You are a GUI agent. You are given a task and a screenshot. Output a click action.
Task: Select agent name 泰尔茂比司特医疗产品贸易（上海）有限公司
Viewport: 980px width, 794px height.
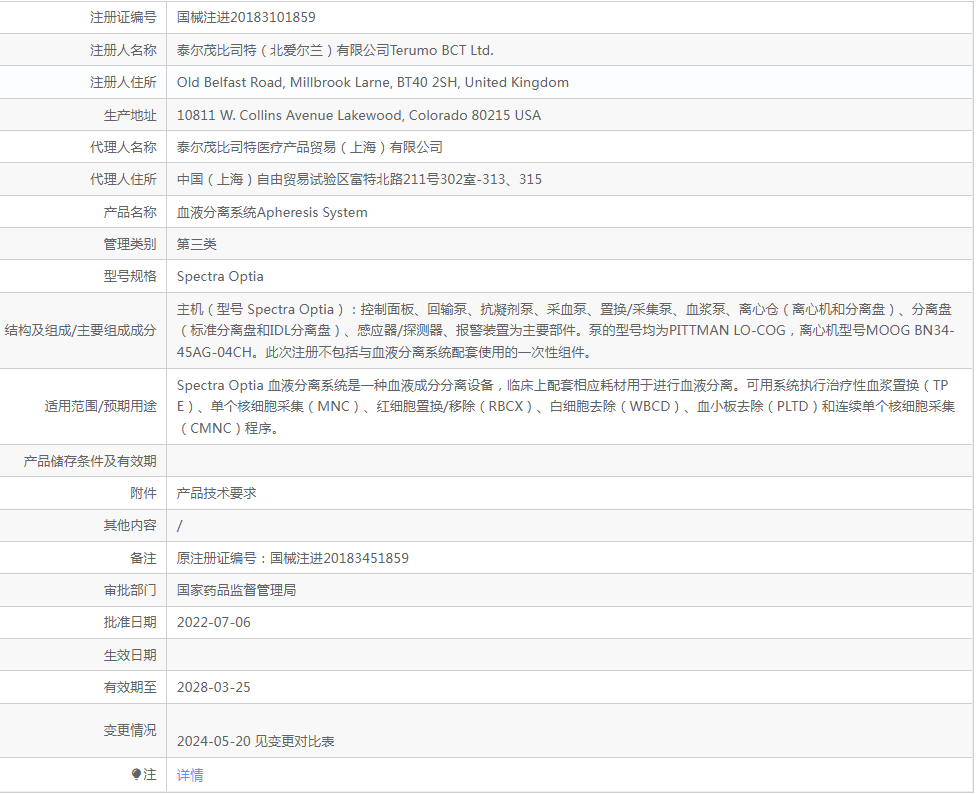point(310,148)
